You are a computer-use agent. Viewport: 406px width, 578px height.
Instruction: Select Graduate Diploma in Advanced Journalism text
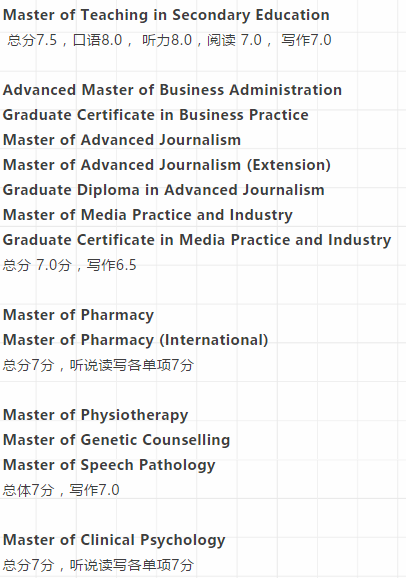pos(164,190)
